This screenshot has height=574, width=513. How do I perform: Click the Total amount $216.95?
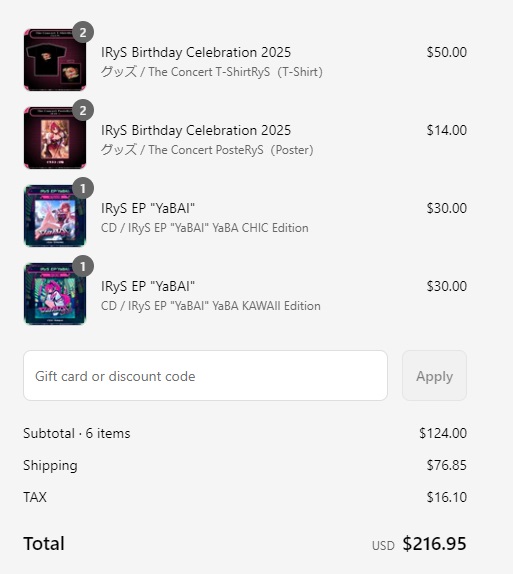click(434, 544)
